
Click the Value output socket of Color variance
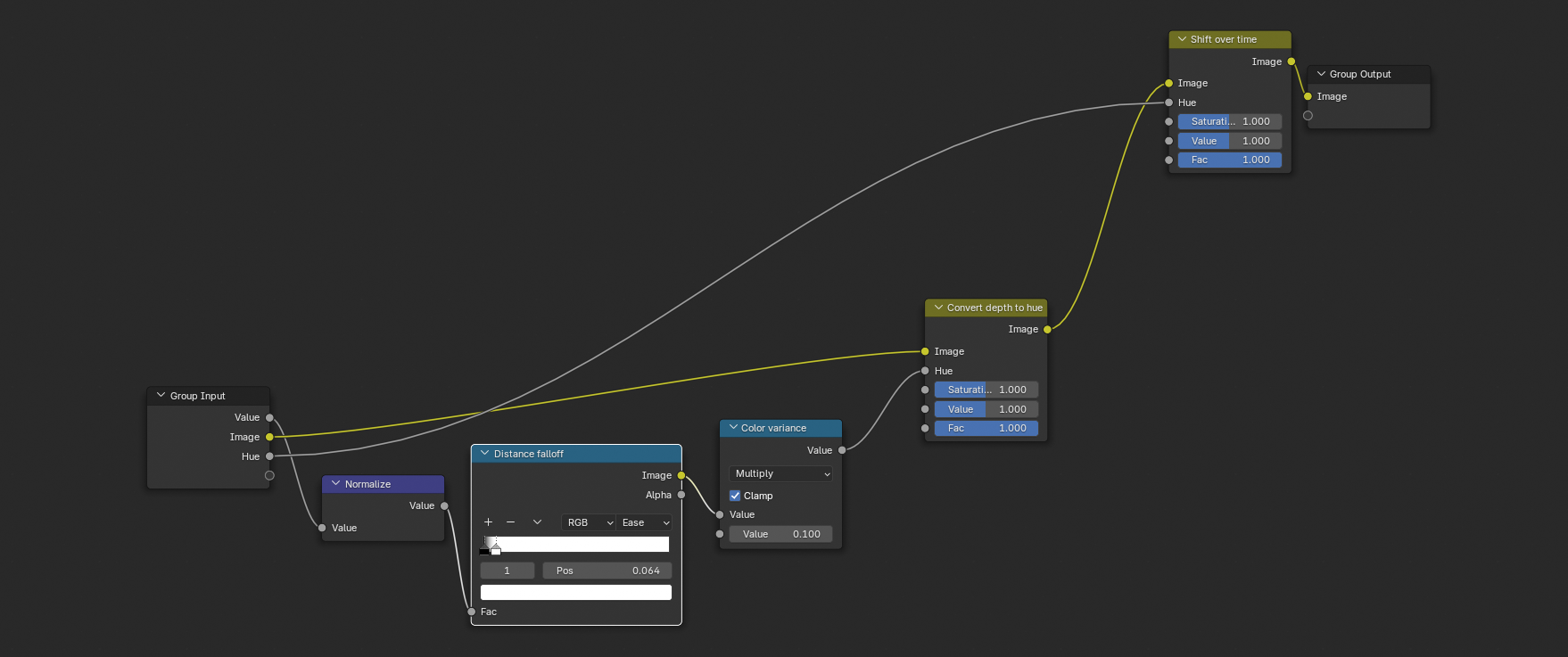(842, 450)
